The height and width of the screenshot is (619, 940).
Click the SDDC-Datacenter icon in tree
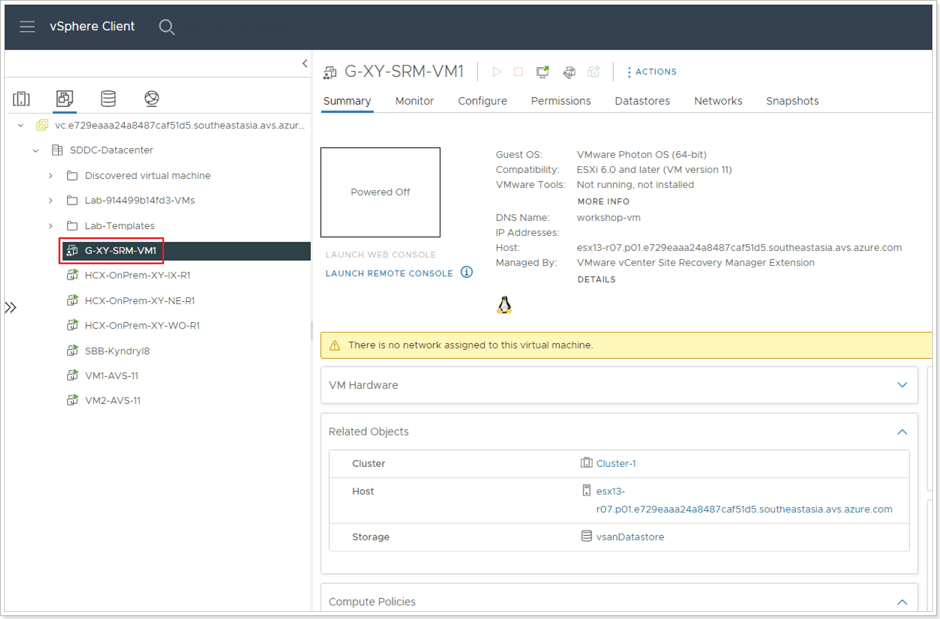pyautogui.click(x=57, y=150)
